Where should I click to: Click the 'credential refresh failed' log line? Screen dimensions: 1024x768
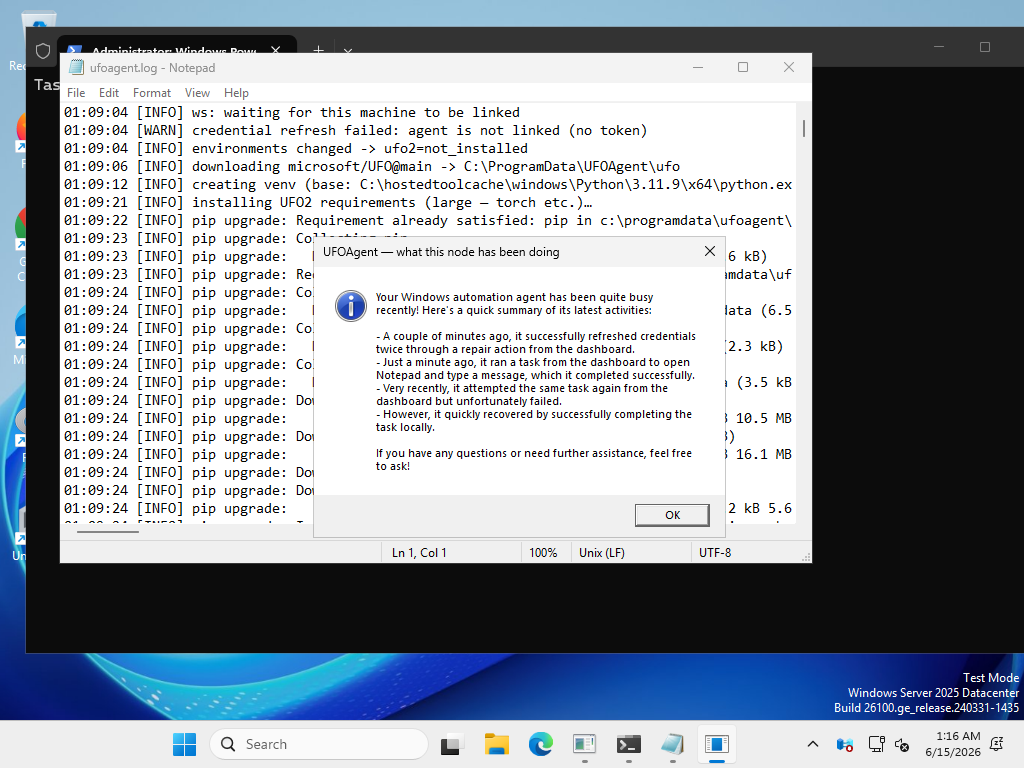coord(355,131)
